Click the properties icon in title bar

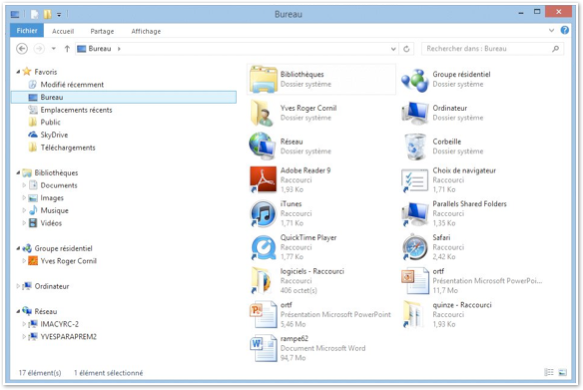click(34, 14)
